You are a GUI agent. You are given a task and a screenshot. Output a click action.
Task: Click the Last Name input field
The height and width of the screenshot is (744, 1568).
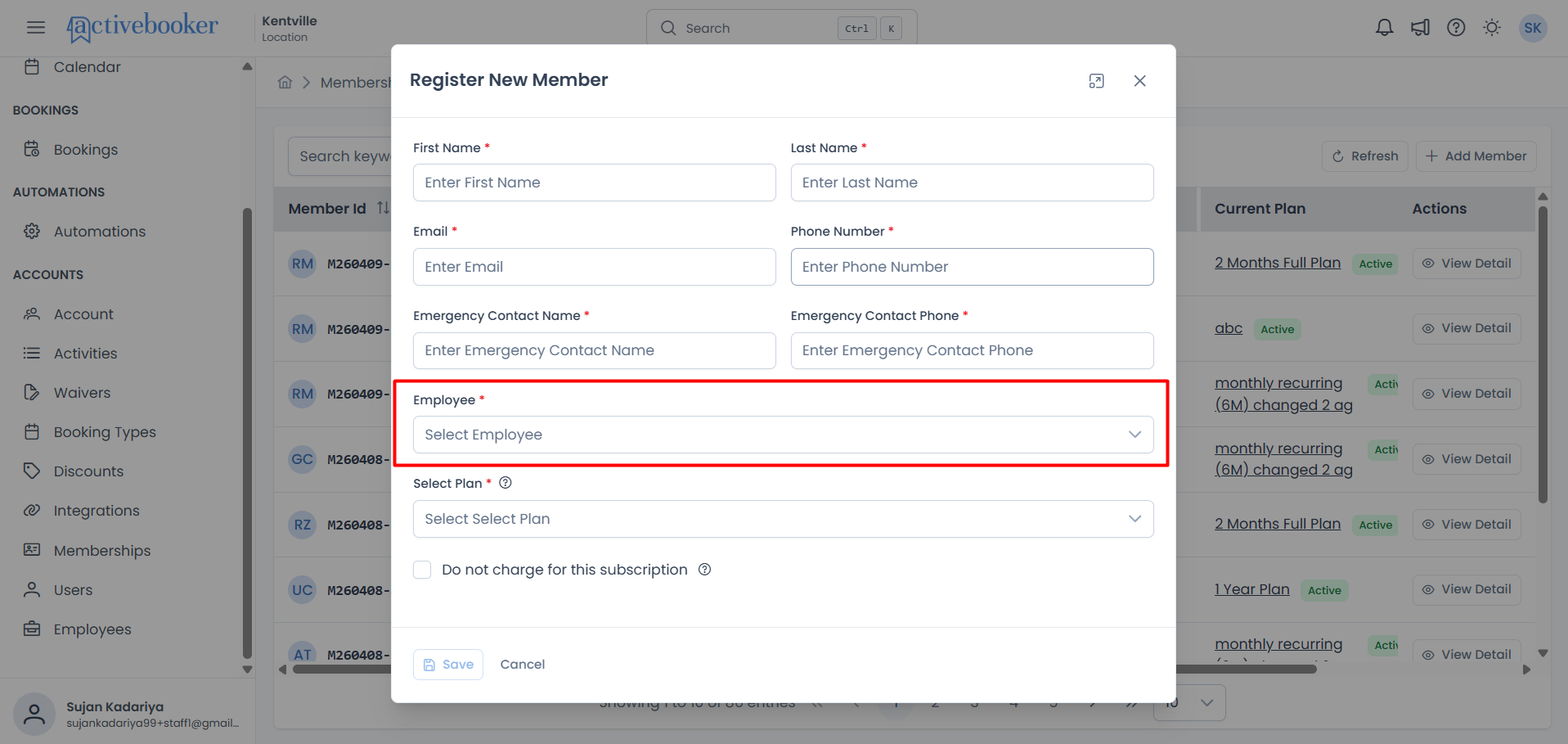972,183
